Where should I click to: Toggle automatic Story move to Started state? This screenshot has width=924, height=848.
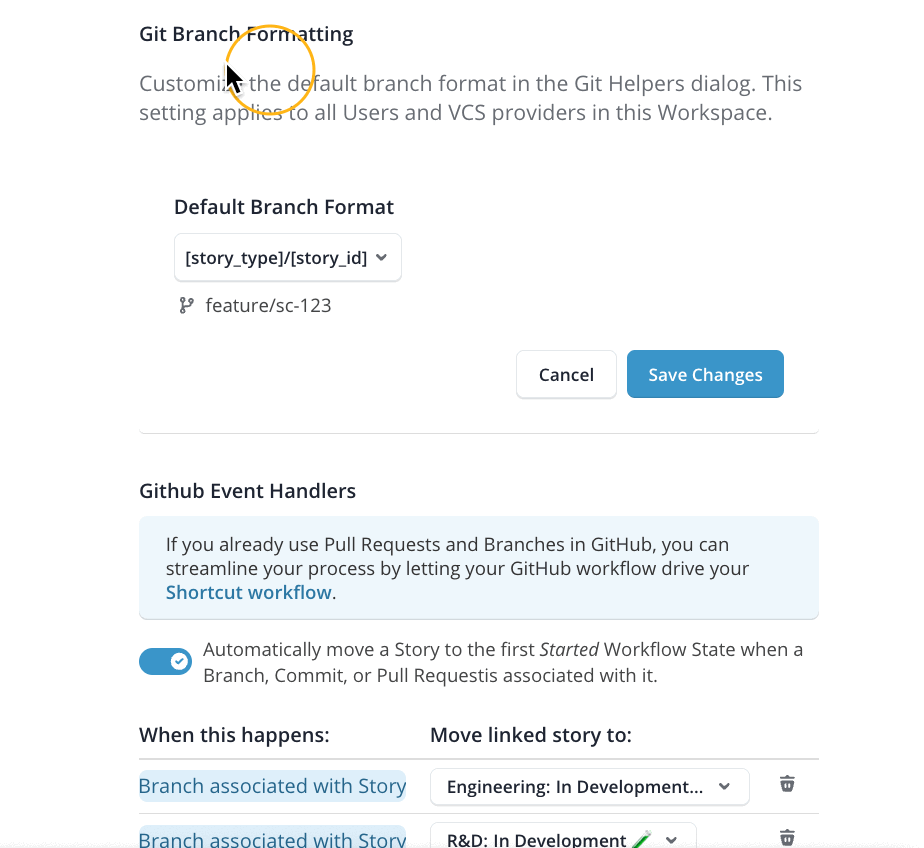click(165, 661)
